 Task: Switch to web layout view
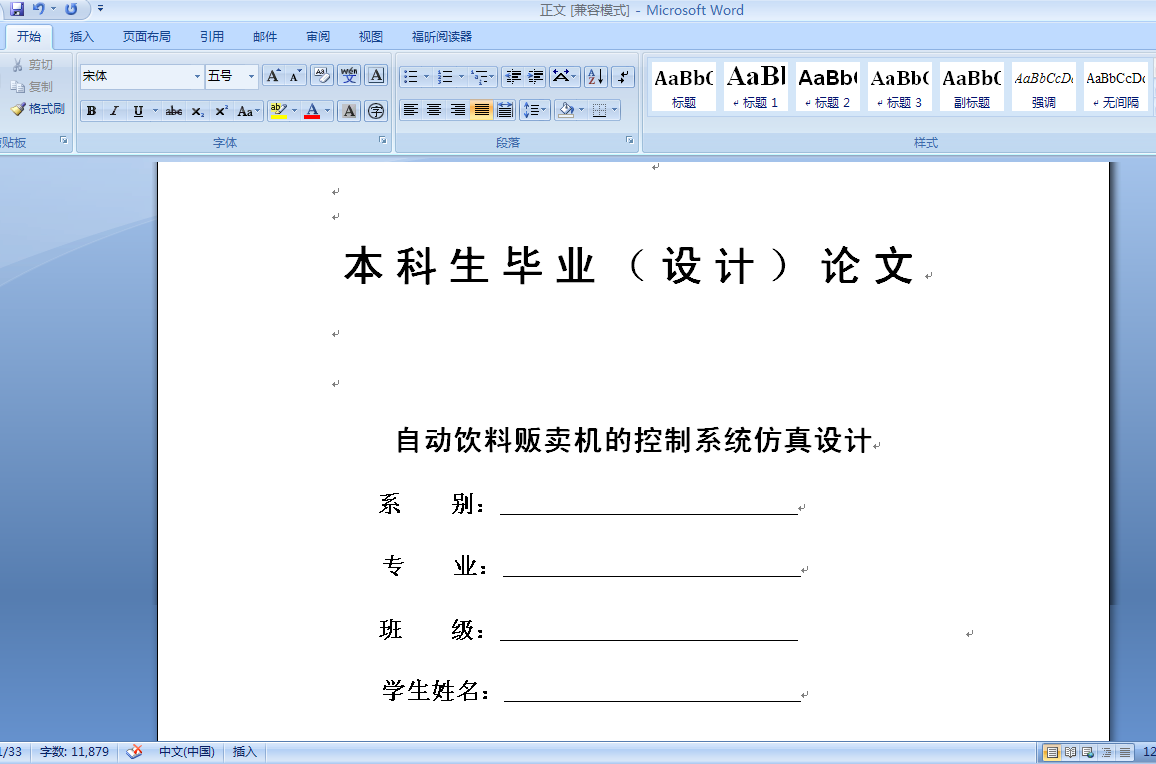pyautogui.click(x=1088, y=752)
